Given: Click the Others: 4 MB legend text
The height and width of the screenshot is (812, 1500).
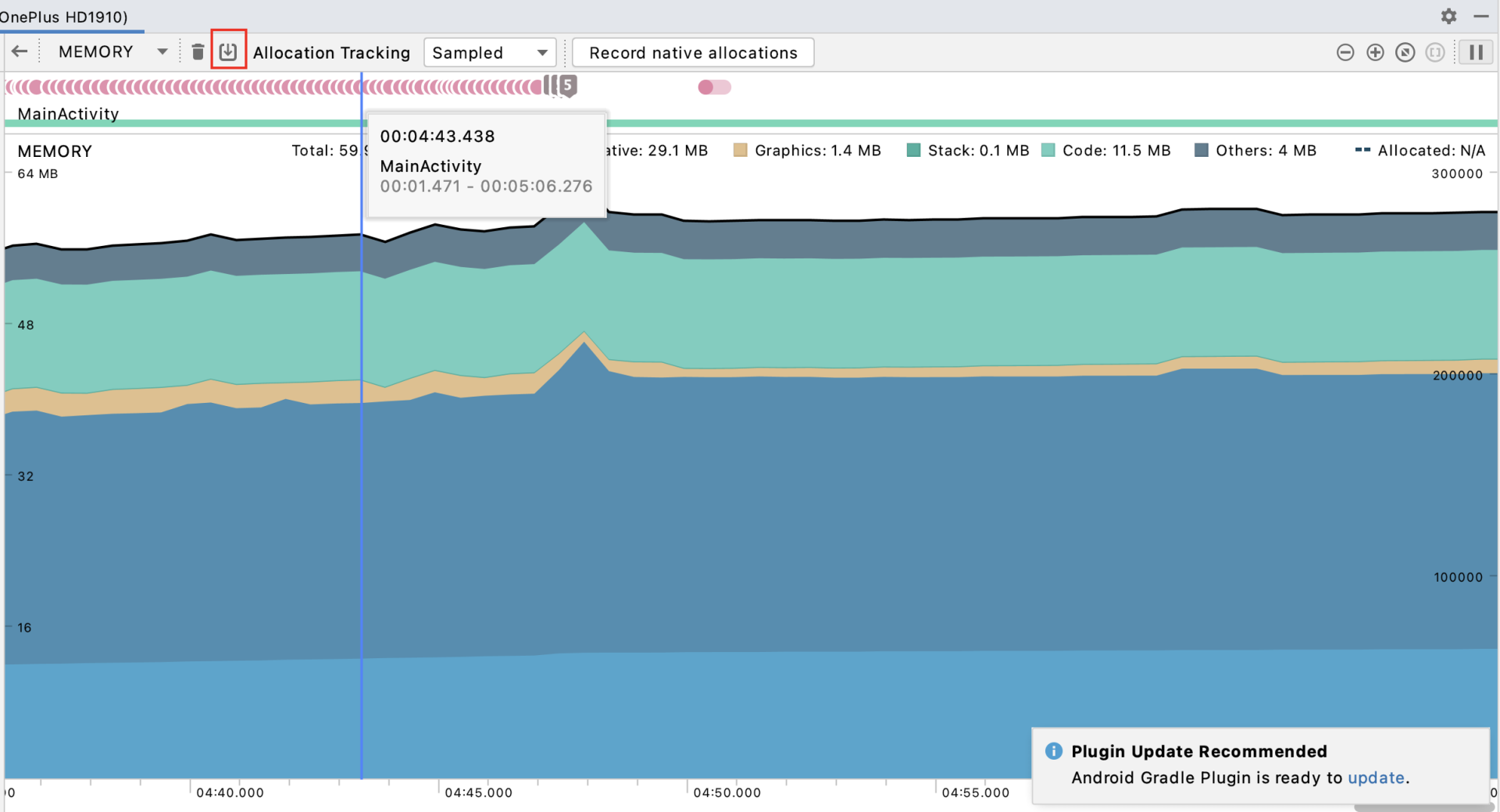Looking at the screenshot, I should click(1266, 151).
